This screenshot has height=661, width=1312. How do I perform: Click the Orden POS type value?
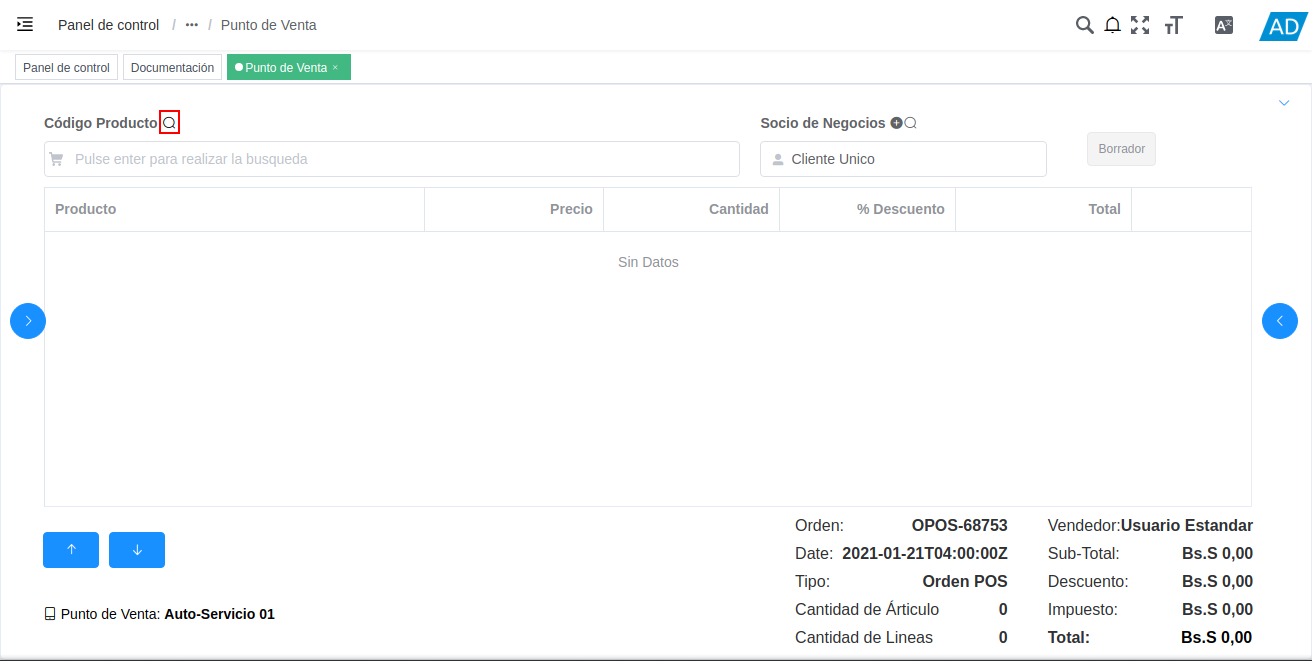(965, 581)
